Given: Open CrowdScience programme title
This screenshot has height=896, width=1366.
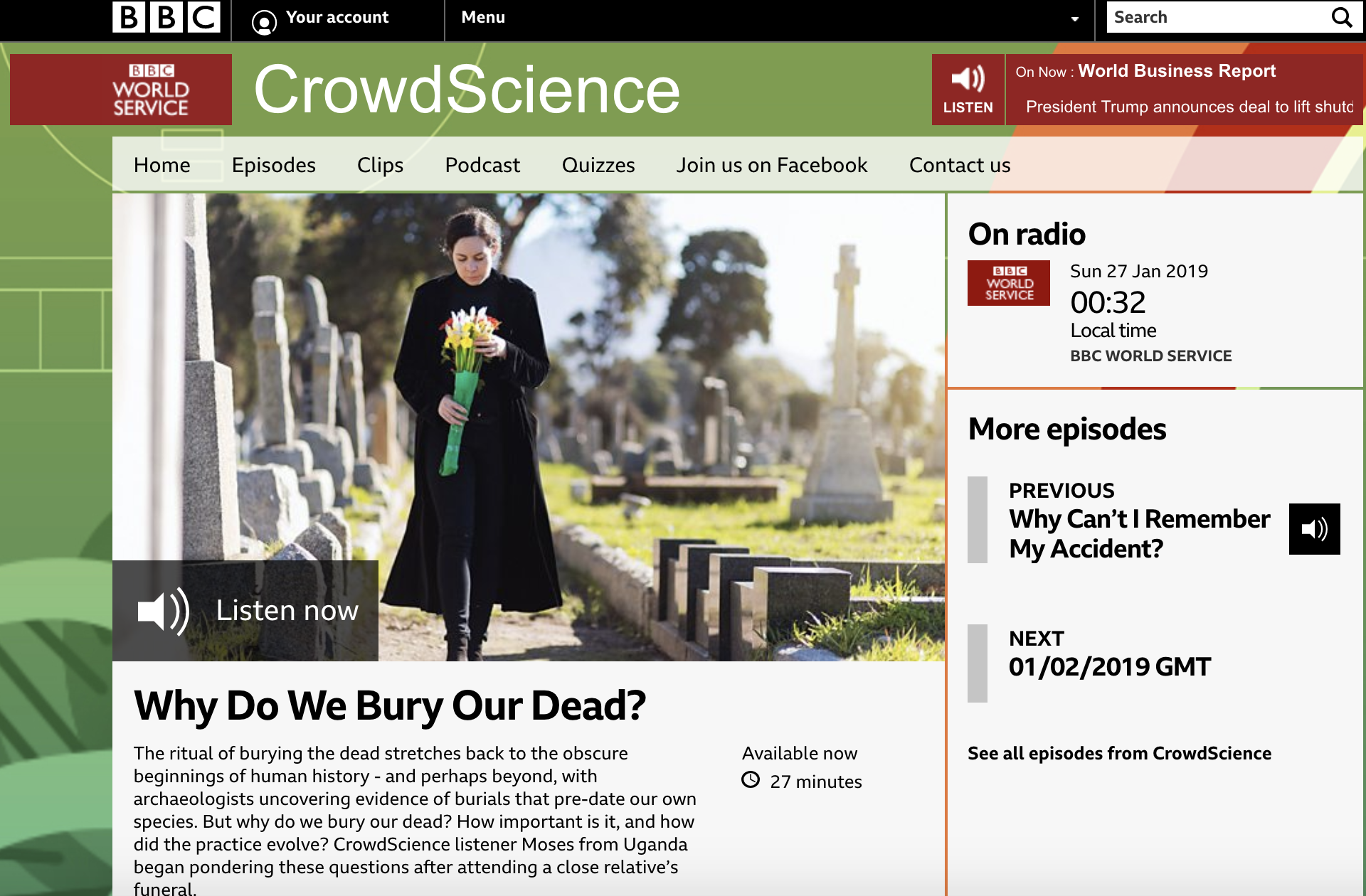Looking at the screenshot, I should (467, 90).
